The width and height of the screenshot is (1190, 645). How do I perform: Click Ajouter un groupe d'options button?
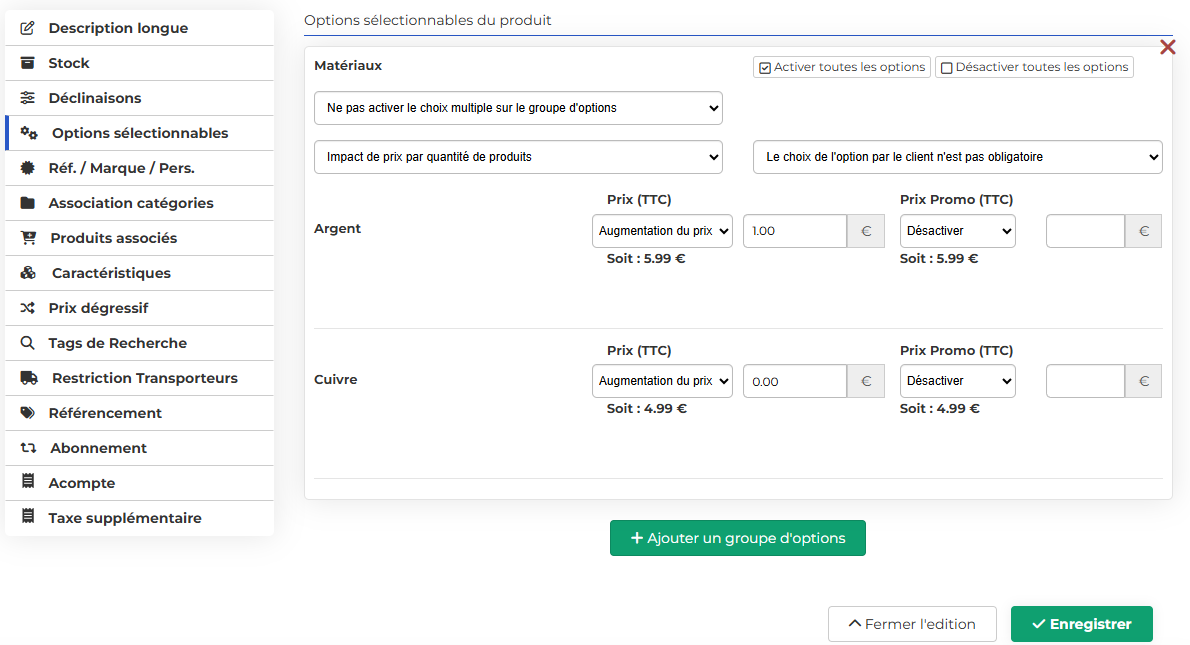[x=738, y=538]
